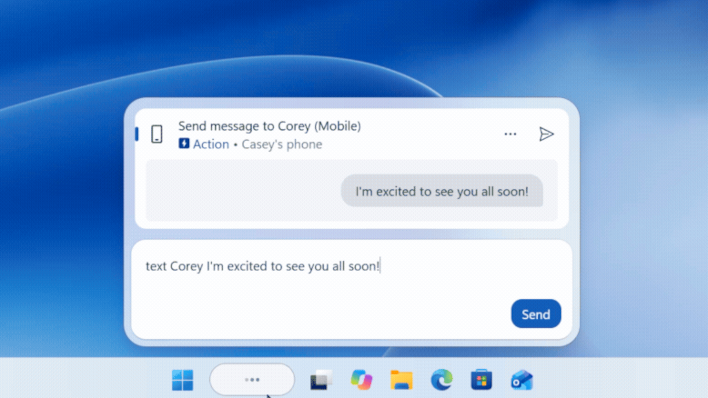Click the paper-plane send icon
The width and height of the screenshot is (708, 398).
coord(546,134)
